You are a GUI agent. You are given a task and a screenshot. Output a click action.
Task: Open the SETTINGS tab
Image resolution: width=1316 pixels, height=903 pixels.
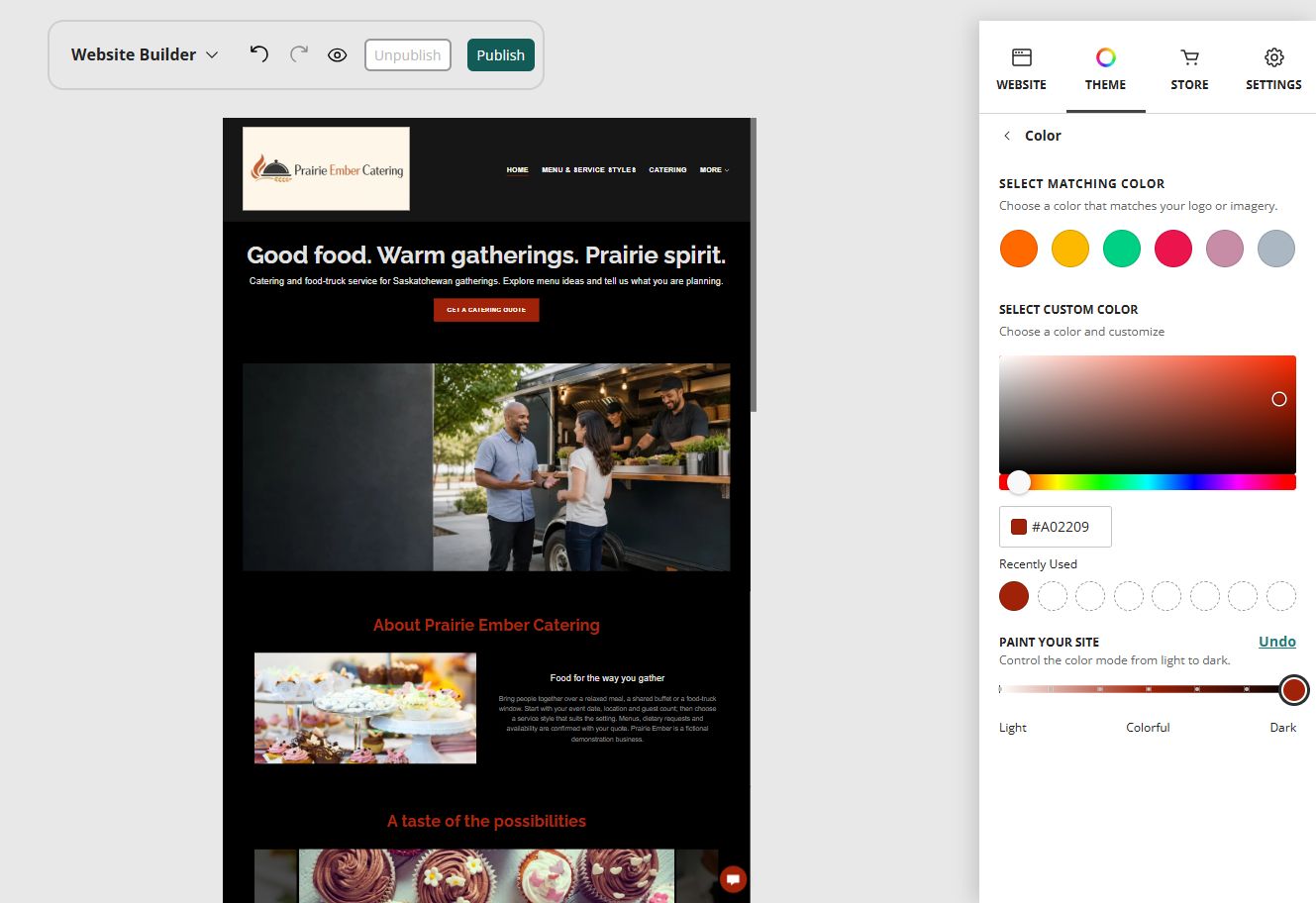tap(1273, 69)
